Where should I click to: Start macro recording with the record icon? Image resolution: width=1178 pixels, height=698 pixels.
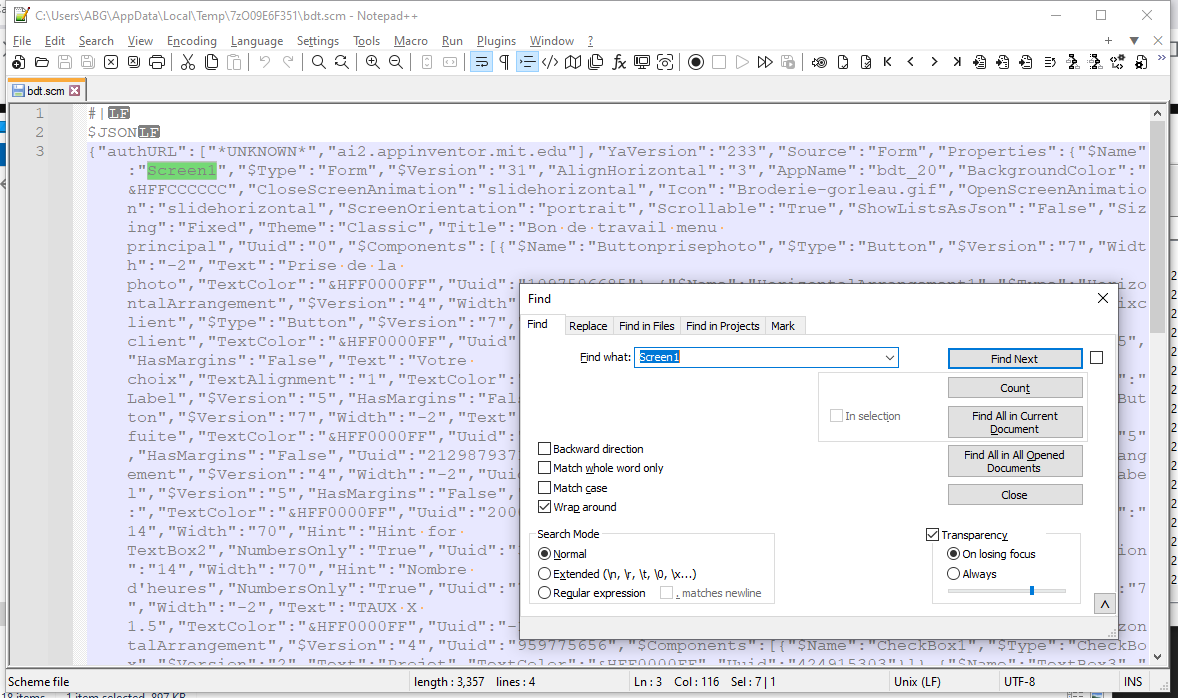pyautogui.click(x=696, y=62)
